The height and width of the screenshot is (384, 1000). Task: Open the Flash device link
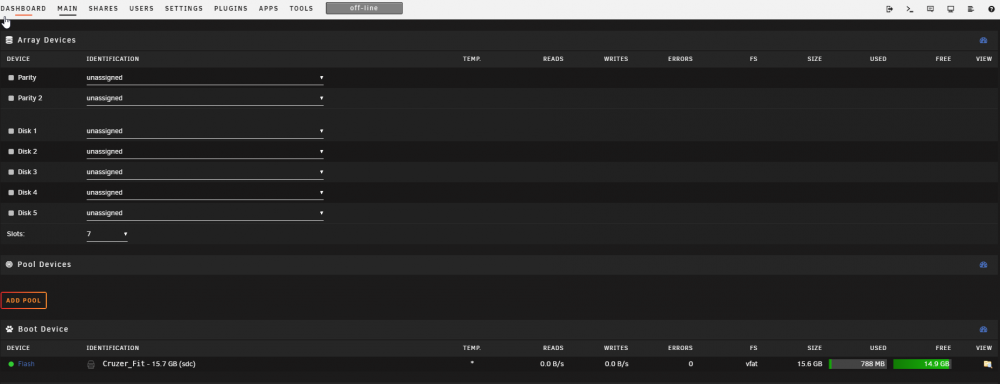tap(26, 364)
